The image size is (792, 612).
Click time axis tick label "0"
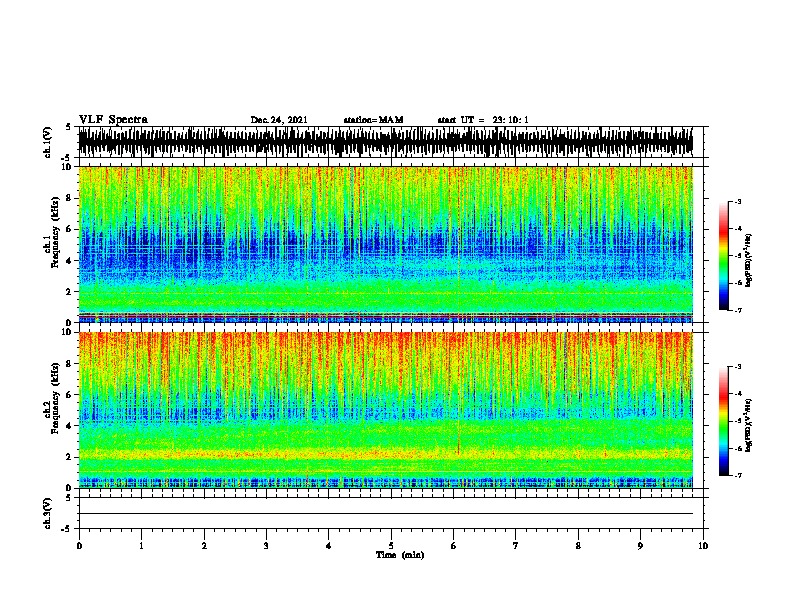coord(79,546)
